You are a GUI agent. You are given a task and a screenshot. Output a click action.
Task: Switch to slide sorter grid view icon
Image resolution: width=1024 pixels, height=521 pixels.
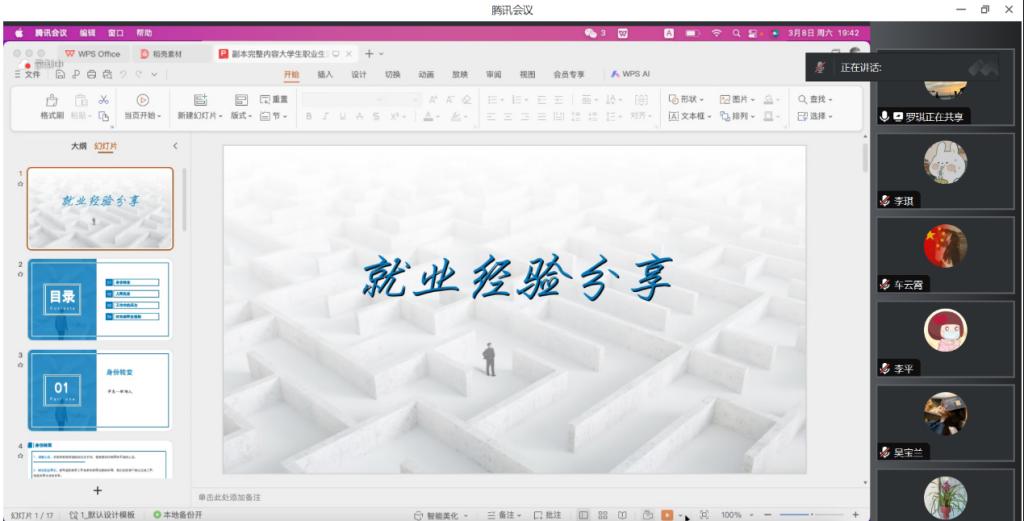(603, 515)
